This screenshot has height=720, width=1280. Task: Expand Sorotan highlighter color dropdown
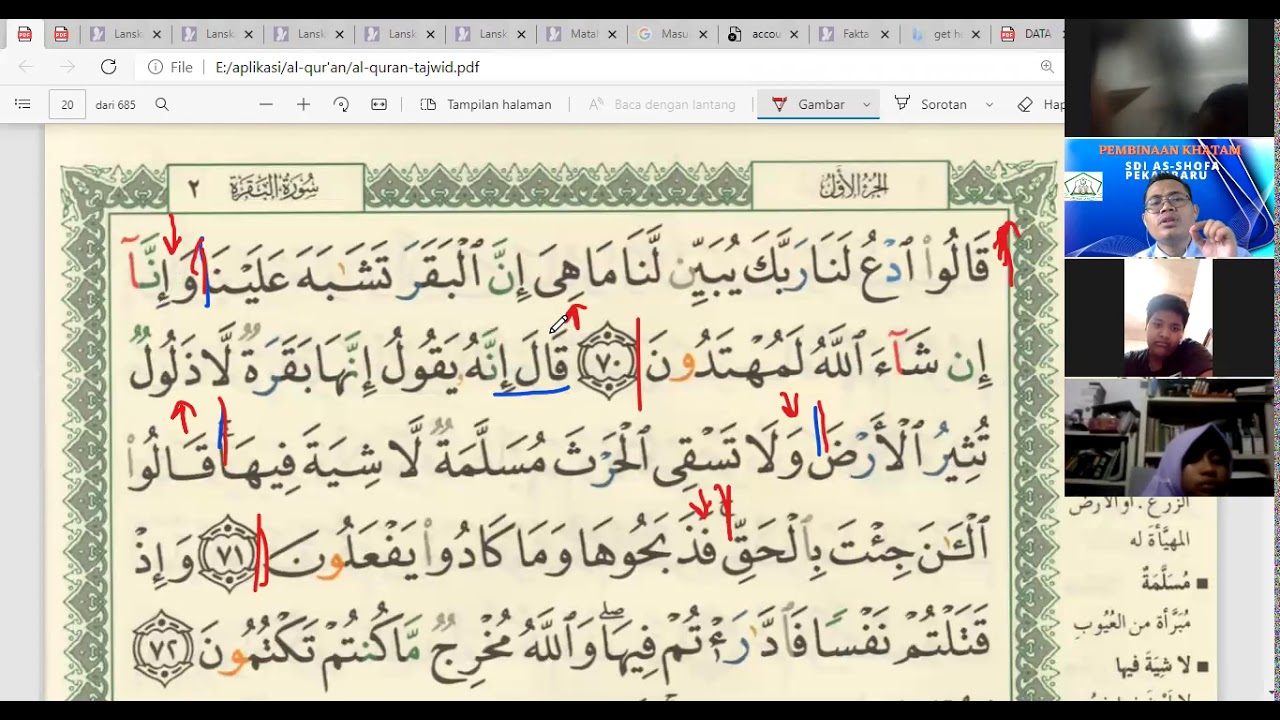[989, 104]
